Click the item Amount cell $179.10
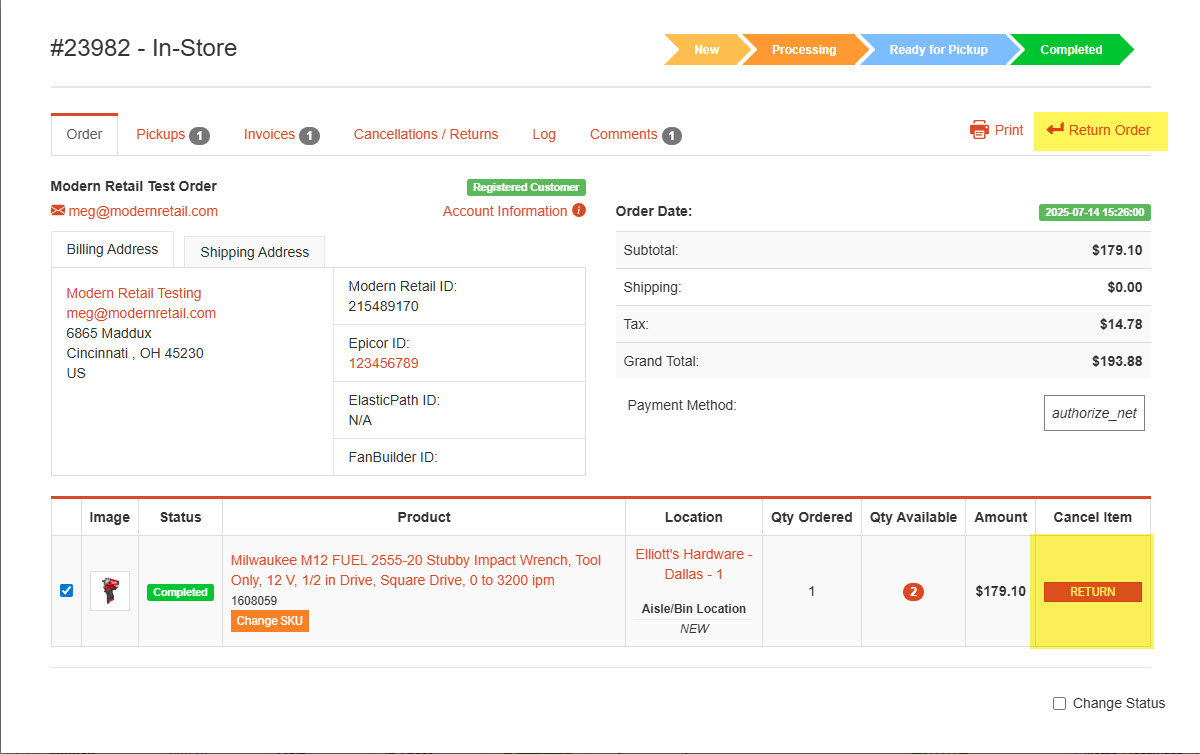 click(x=1001, y=591)
